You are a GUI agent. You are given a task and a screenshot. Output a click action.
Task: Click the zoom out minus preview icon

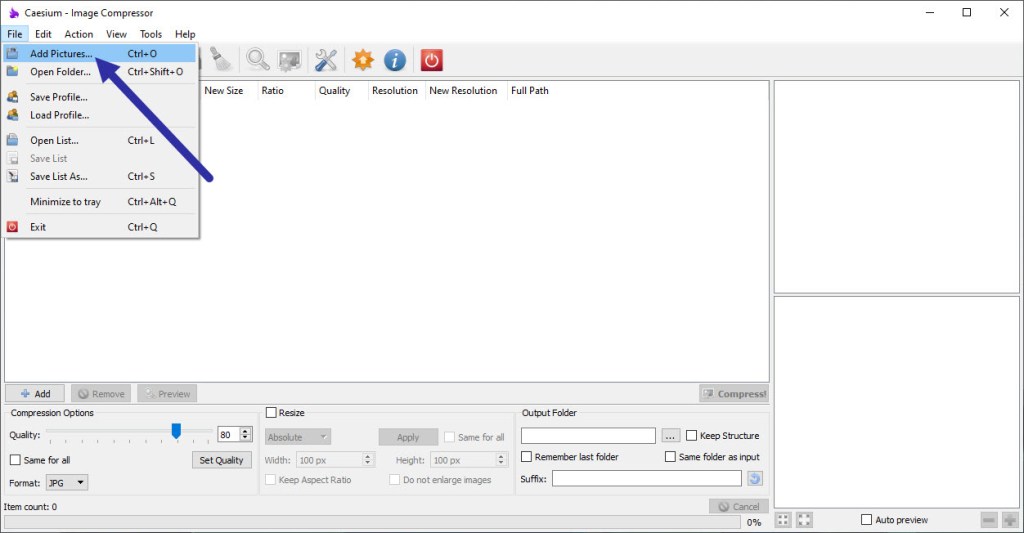[x=989, y=520]
